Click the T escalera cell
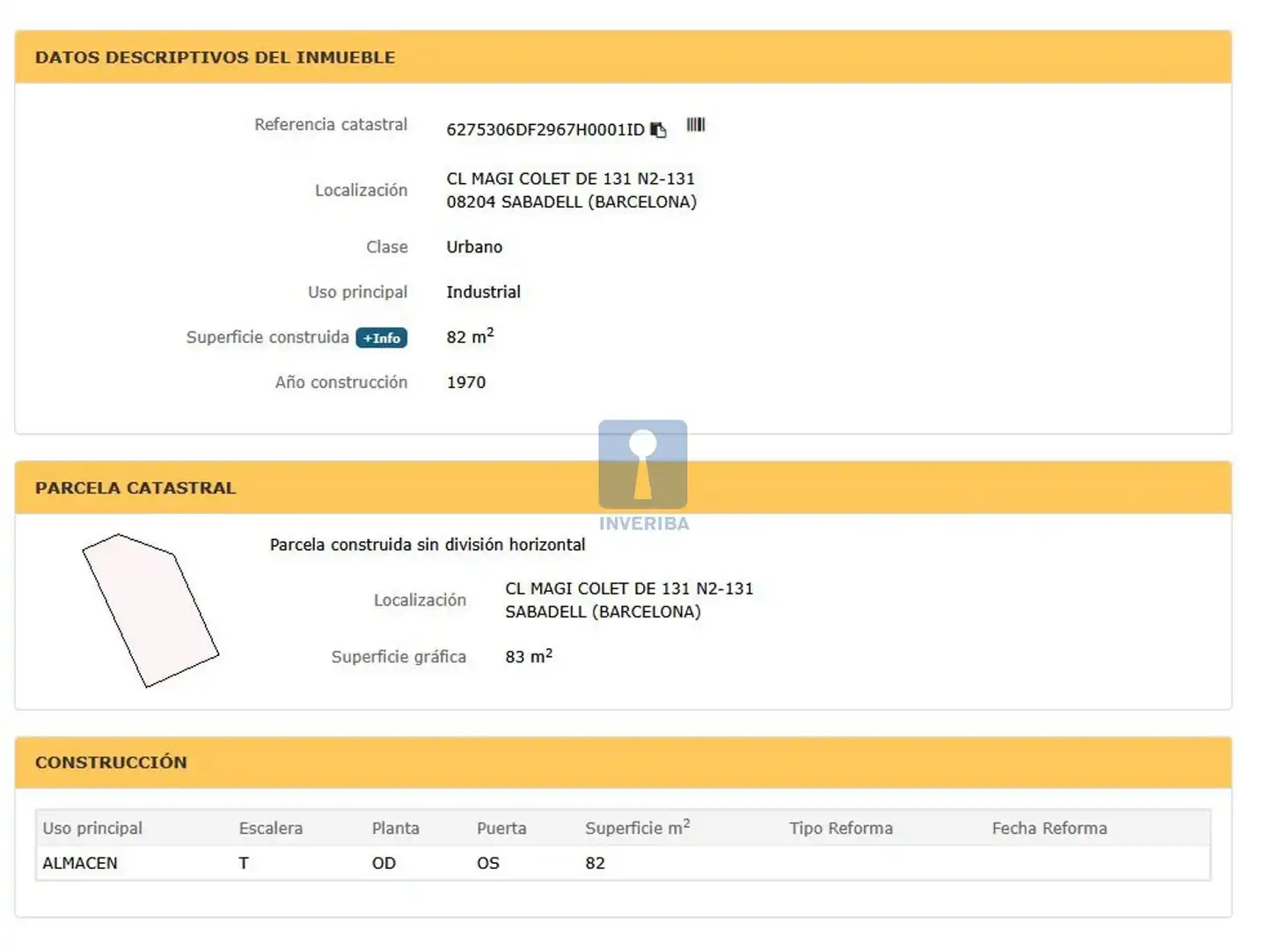Image resolution: width=1288 pixels, height=950 pixels. [x=244, y=864]
